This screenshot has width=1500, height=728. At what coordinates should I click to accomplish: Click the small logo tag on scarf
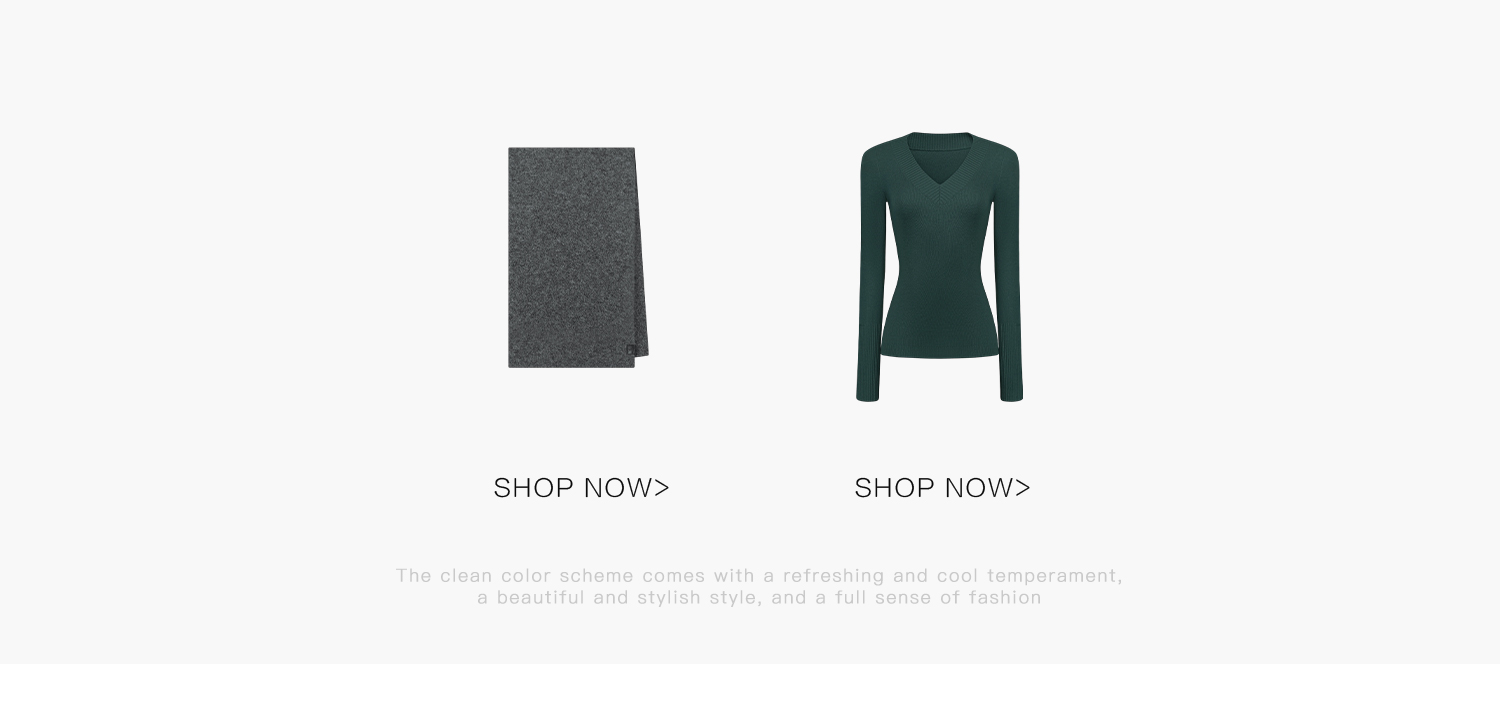coord(631,349)
